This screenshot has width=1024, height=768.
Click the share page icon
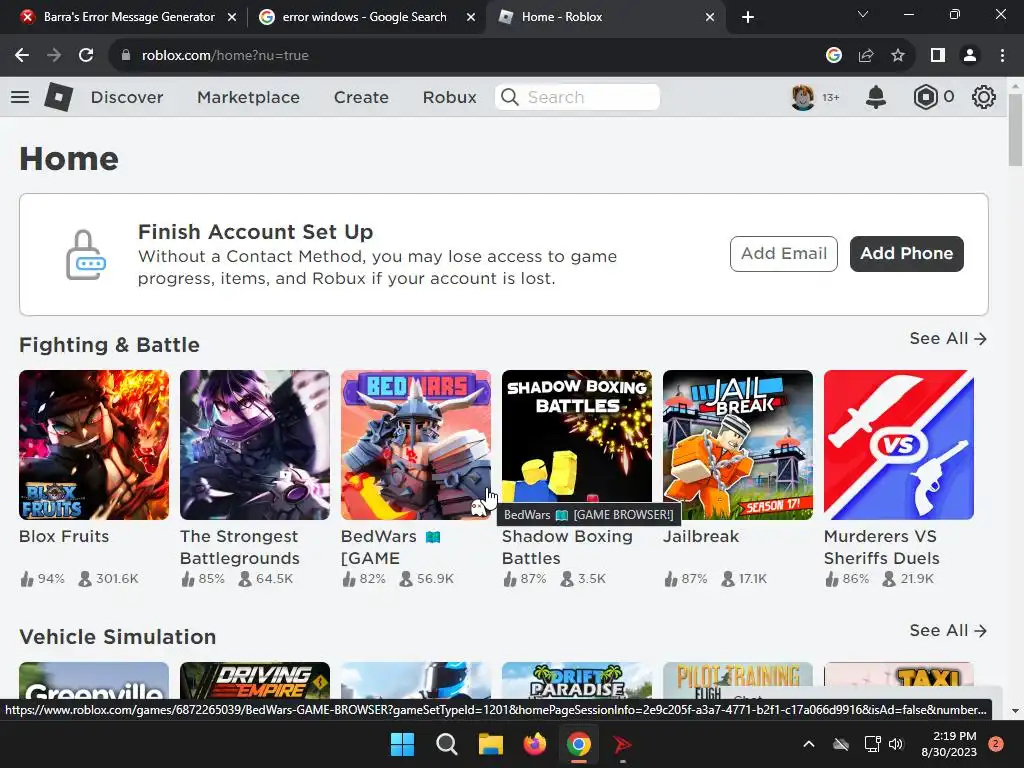(866, 56)
